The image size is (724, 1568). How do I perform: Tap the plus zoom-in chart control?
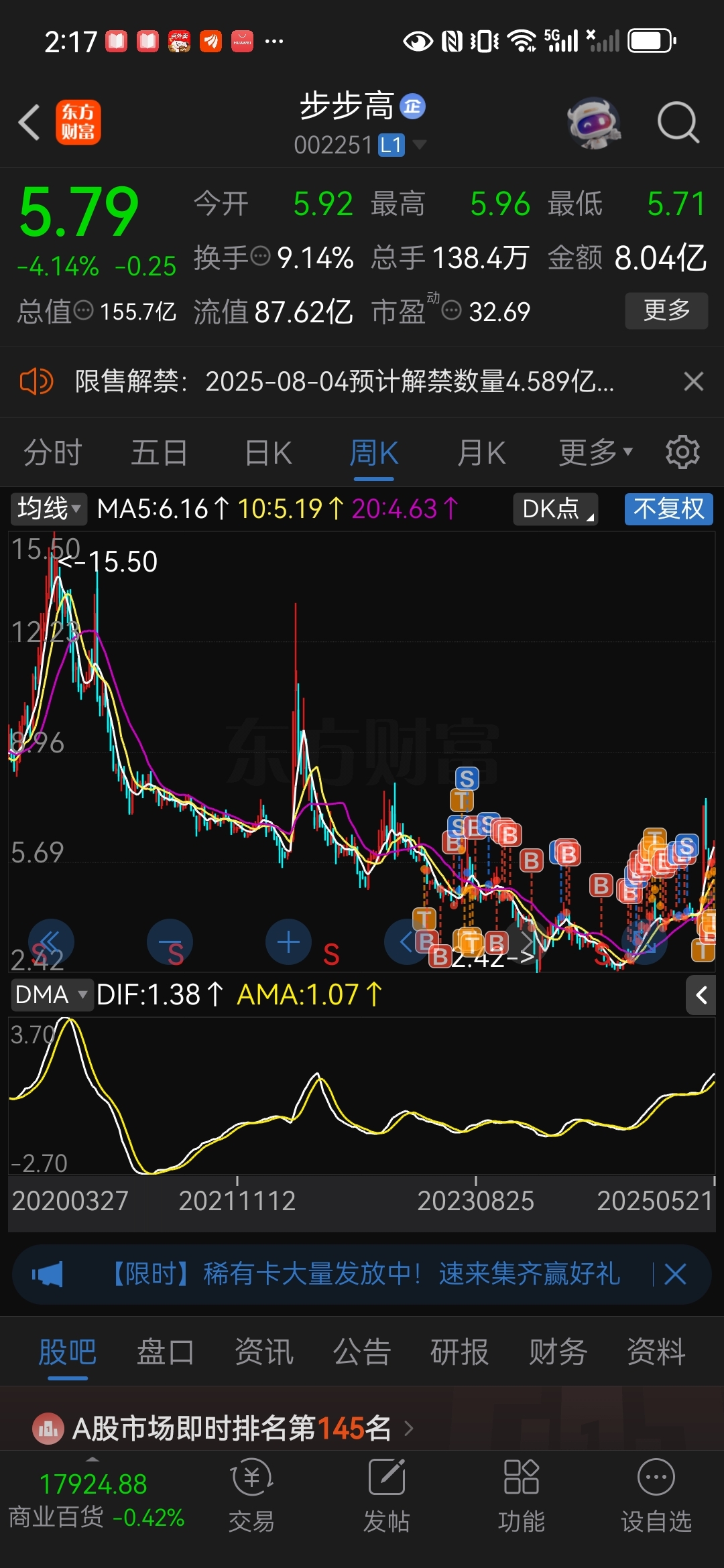pos(288,941)
